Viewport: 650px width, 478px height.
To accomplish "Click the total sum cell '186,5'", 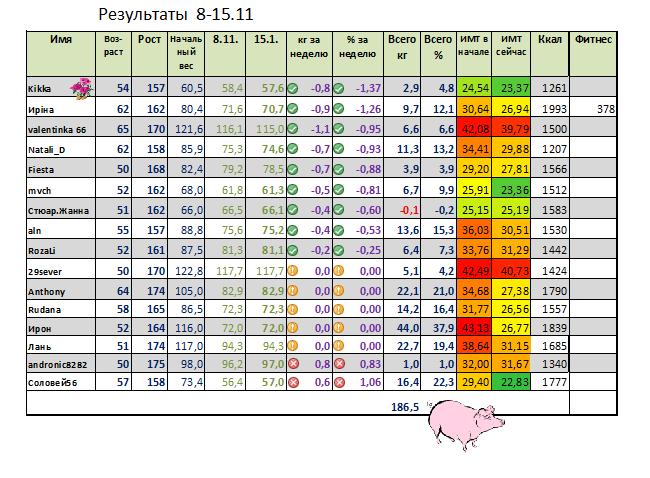I will click(x=405, y=407).
